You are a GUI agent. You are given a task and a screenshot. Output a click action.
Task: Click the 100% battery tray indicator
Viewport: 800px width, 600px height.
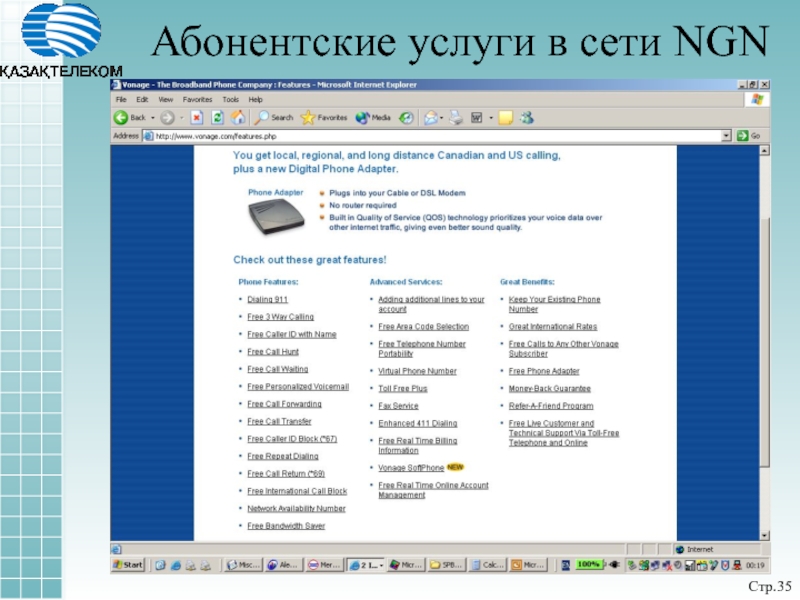click(x=588, y=564)
